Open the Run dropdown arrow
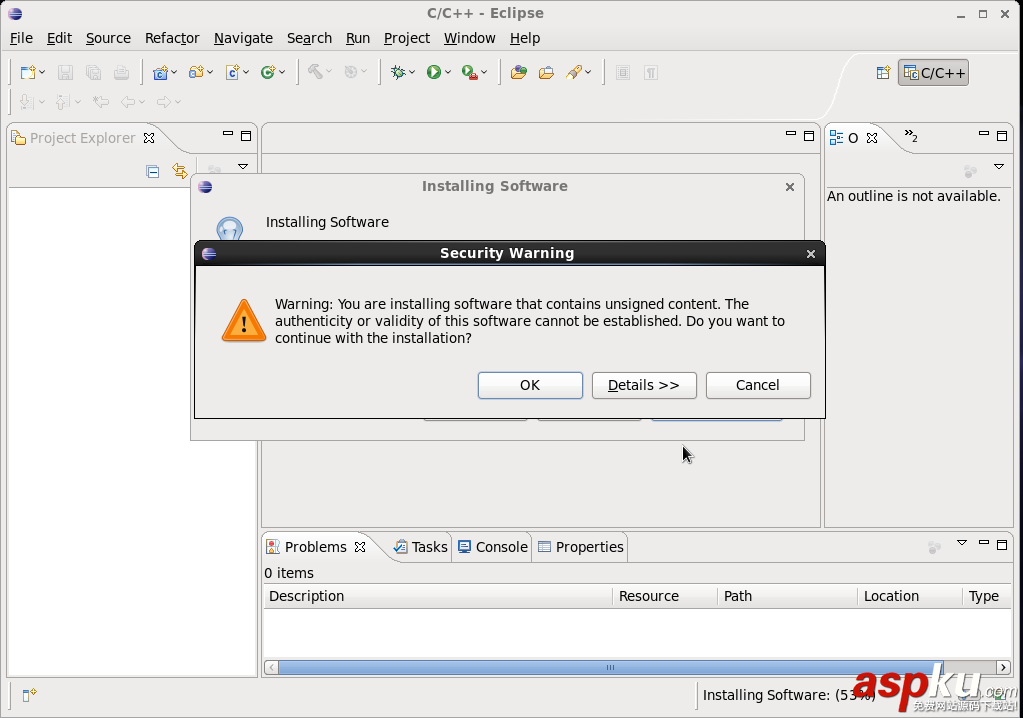Screen dimensions: 1023x718 click(448, 72)
